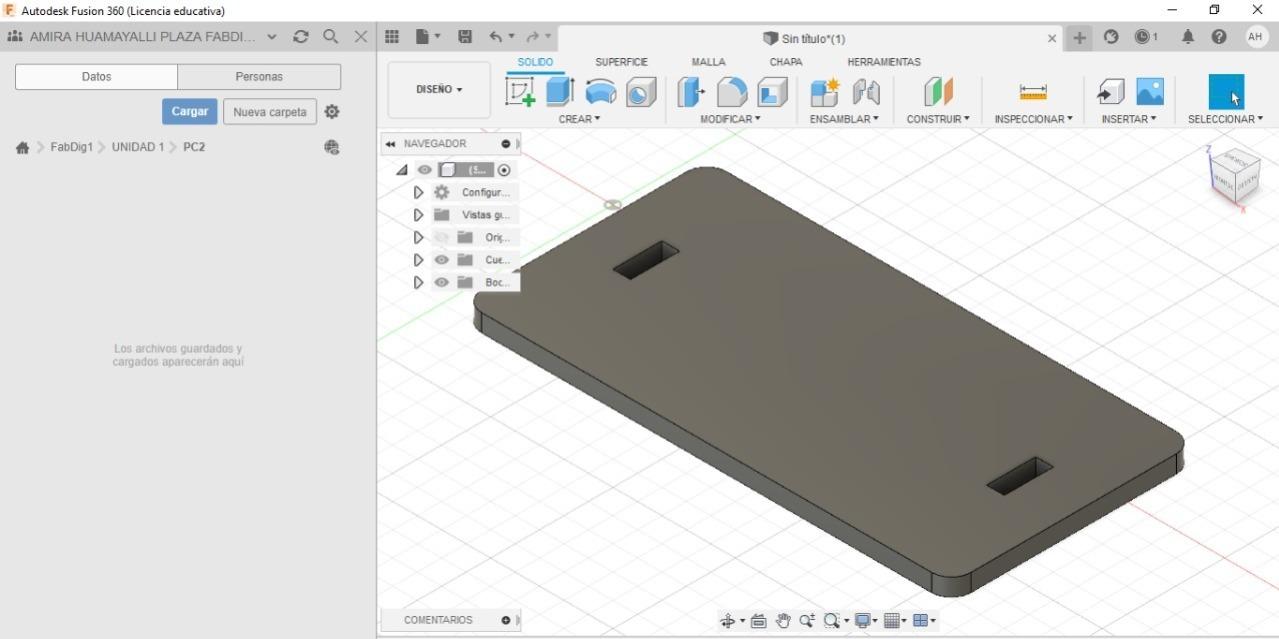Open the extensions icon in title bar
Viewport: 1279px width, 639px height.
1111,37
